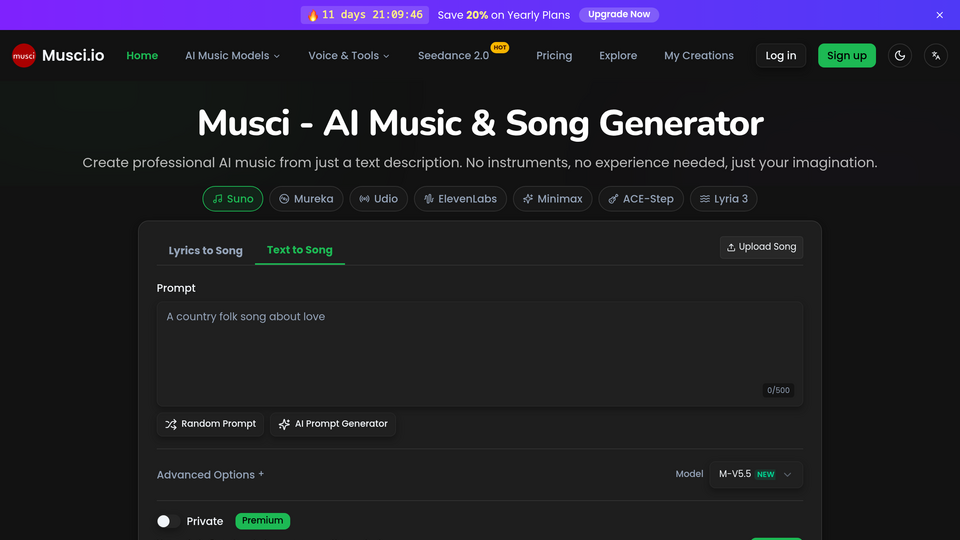Click the Upload Song button
Screen dimensions: 960x540
[x=761, y=247]
